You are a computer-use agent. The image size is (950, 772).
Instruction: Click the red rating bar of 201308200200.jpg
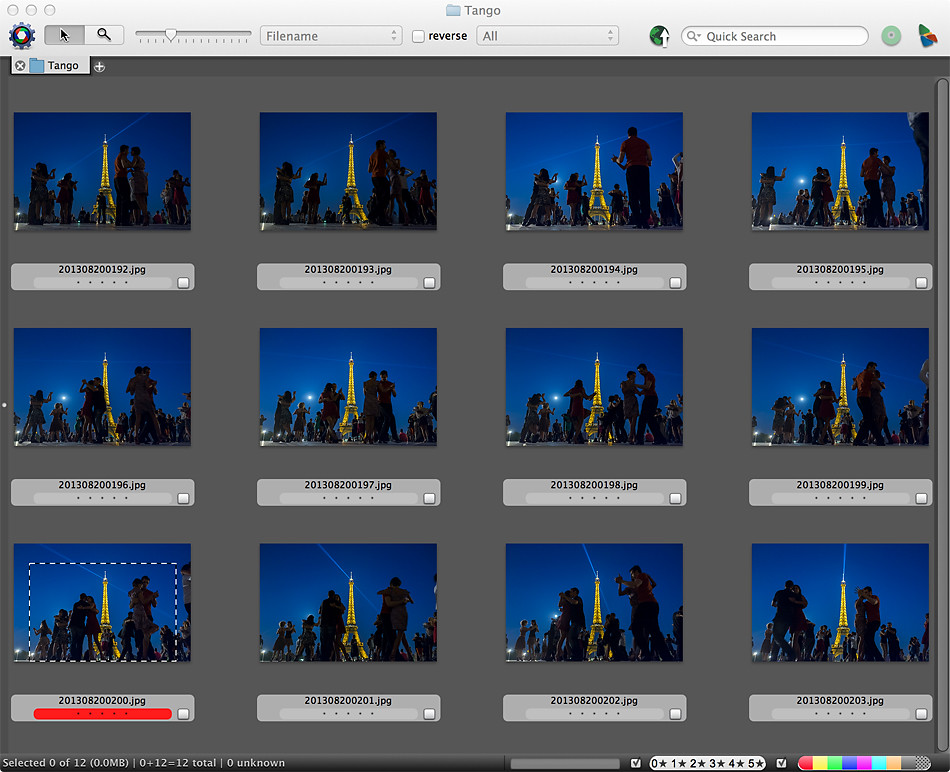[102, 714]
